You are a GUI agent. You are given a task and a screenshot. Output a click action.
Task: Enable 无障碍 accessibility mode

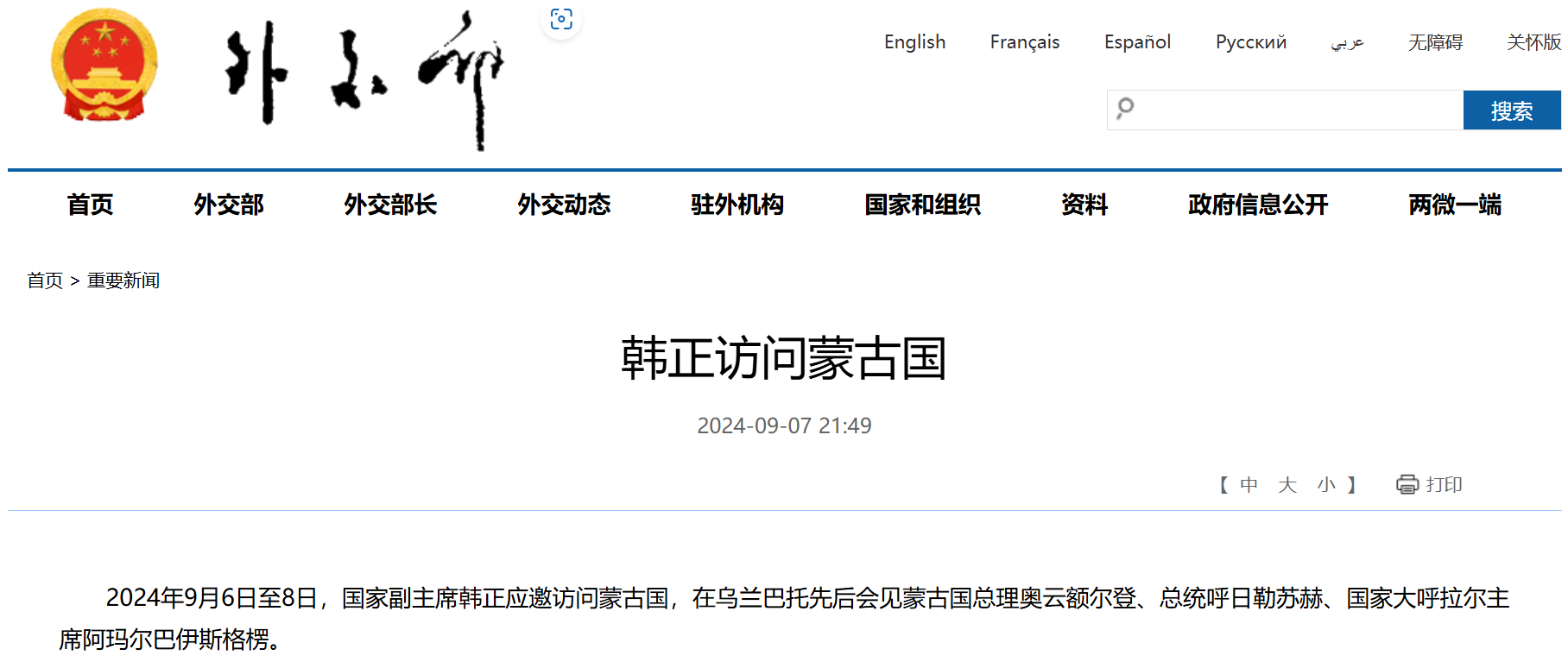pyautogui.click(x=1435, y=42)
